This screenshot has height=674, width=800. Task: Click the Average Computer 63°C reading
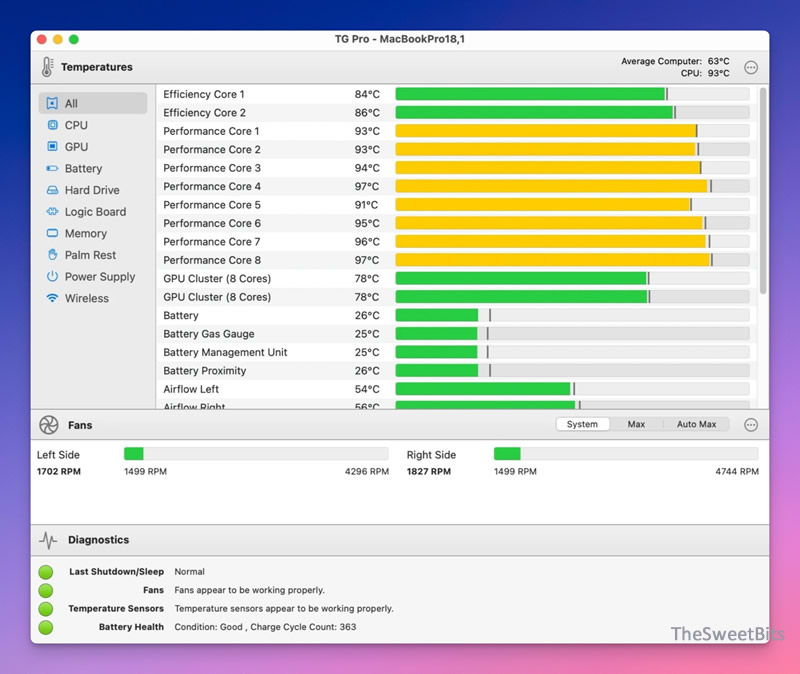tap(675, 61)
